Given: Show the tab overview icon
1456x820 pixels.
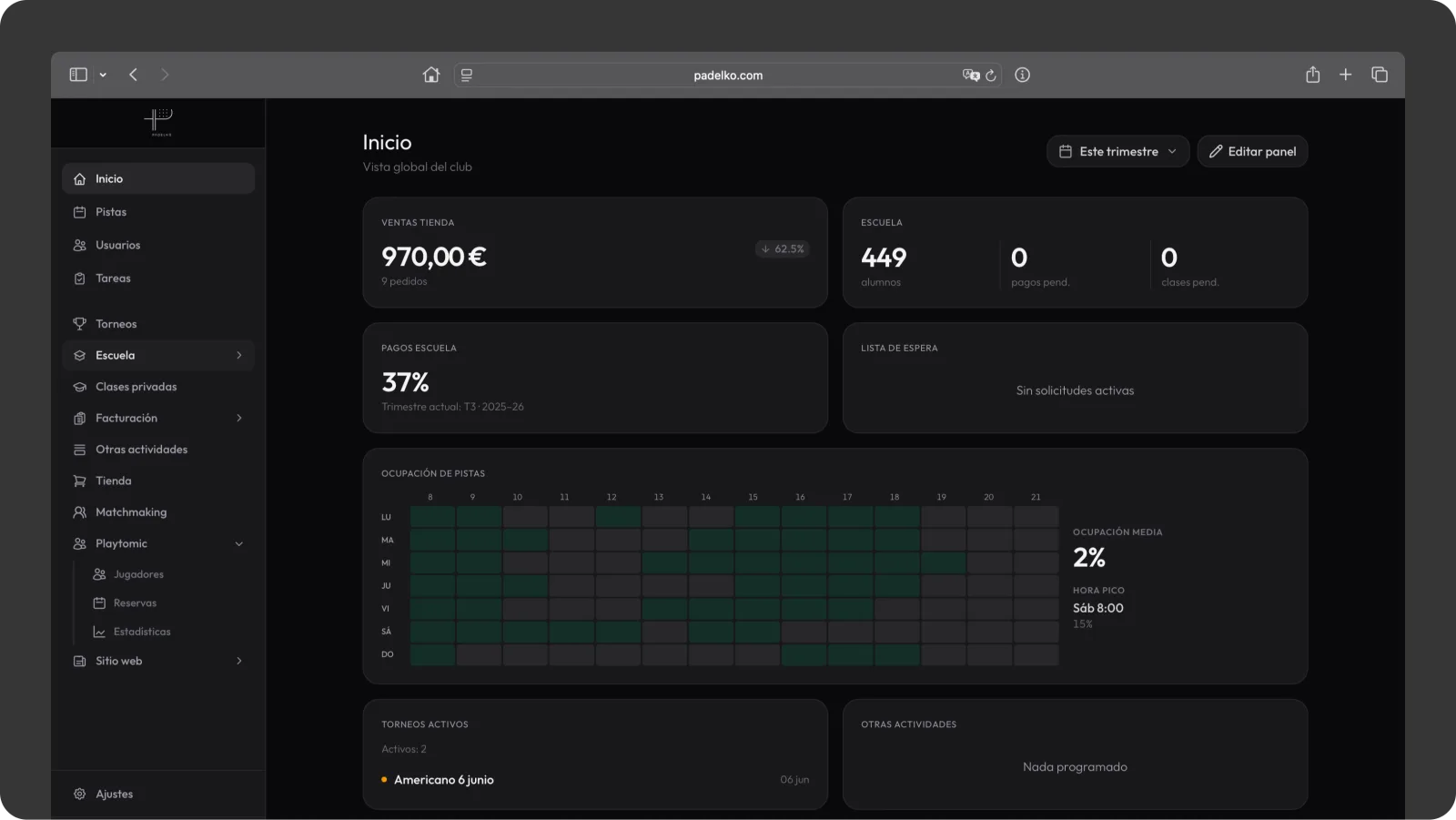Looking at the screenshot, I should click(1380, 75).
